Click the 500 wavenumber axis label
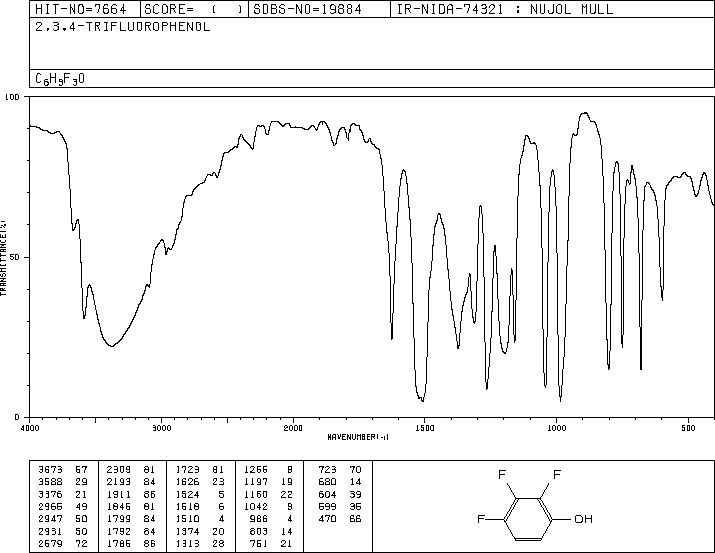This screenshot has height=553, width=715. (x=688, y=428)
